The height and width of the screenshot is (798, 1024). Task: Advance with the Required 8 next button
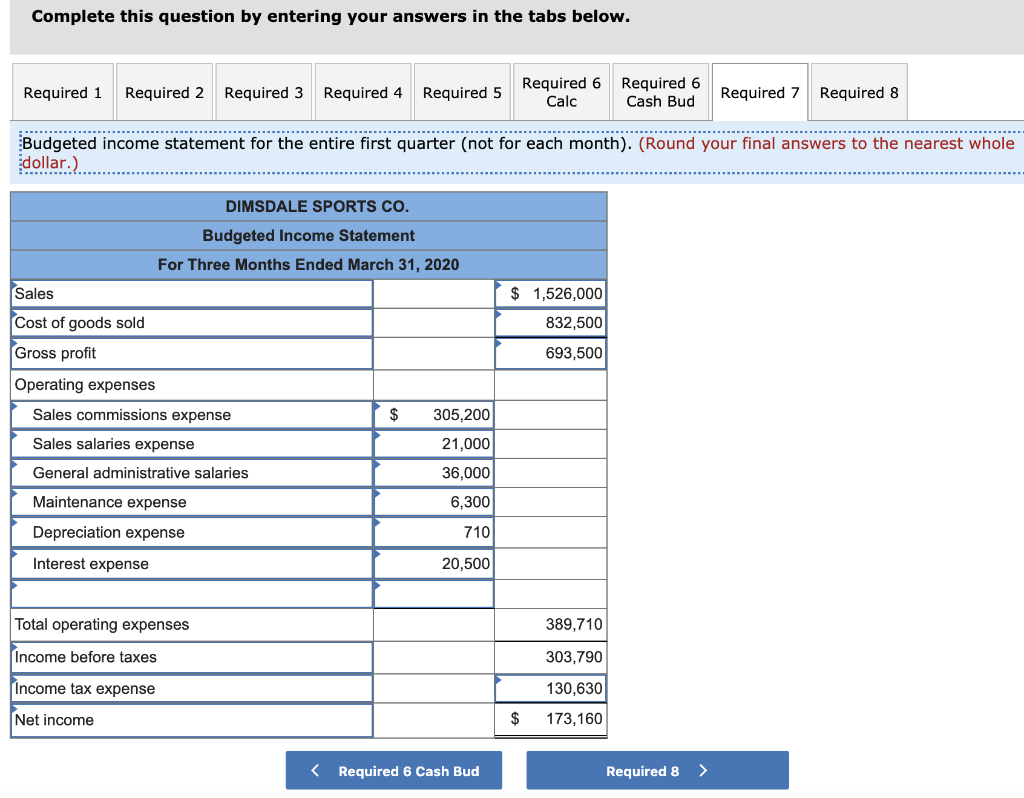[658, 771]
